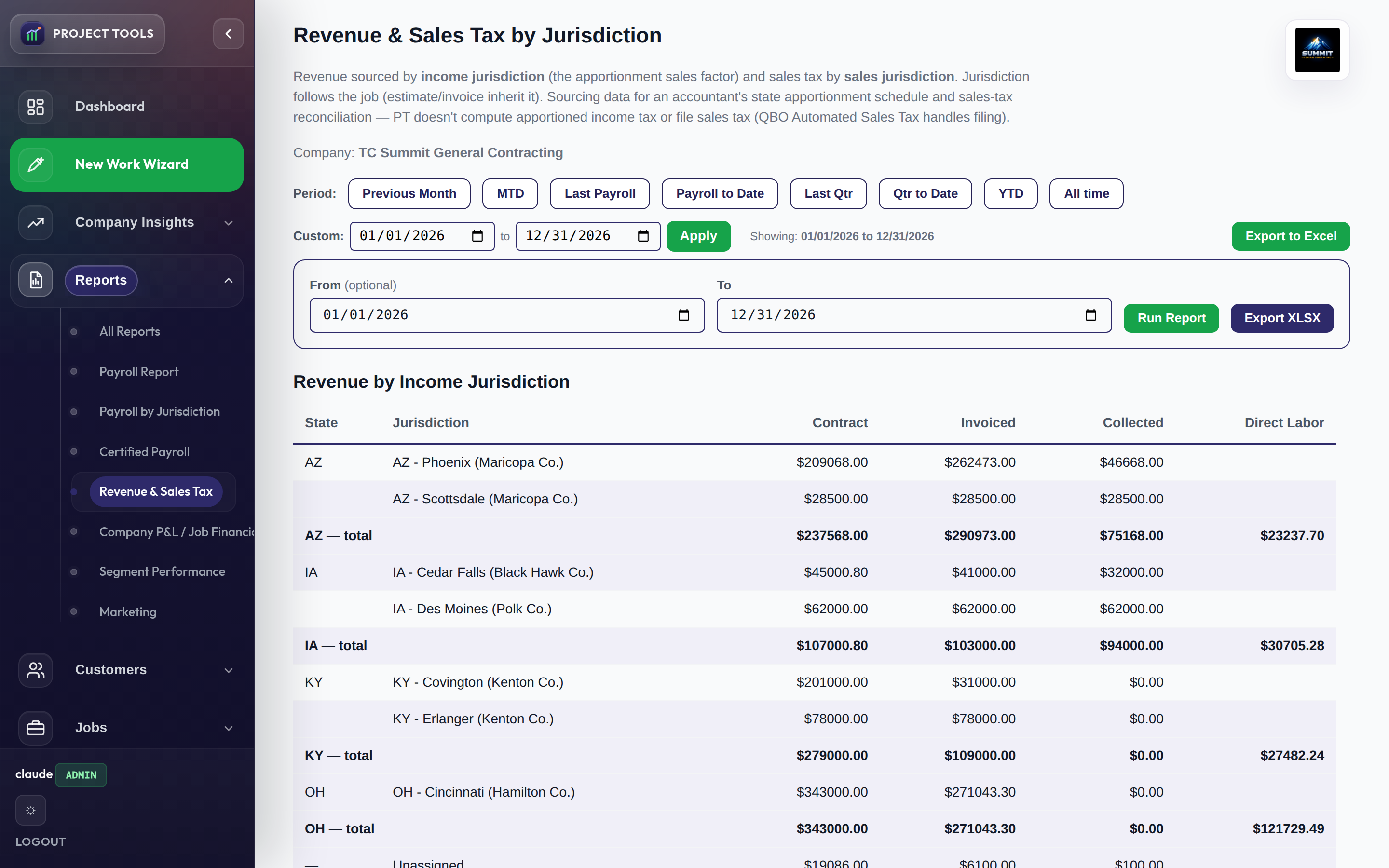Open Payroll Report in sidebar
This screenshot has width=1389, height=868.
click(x=139, y=371)
